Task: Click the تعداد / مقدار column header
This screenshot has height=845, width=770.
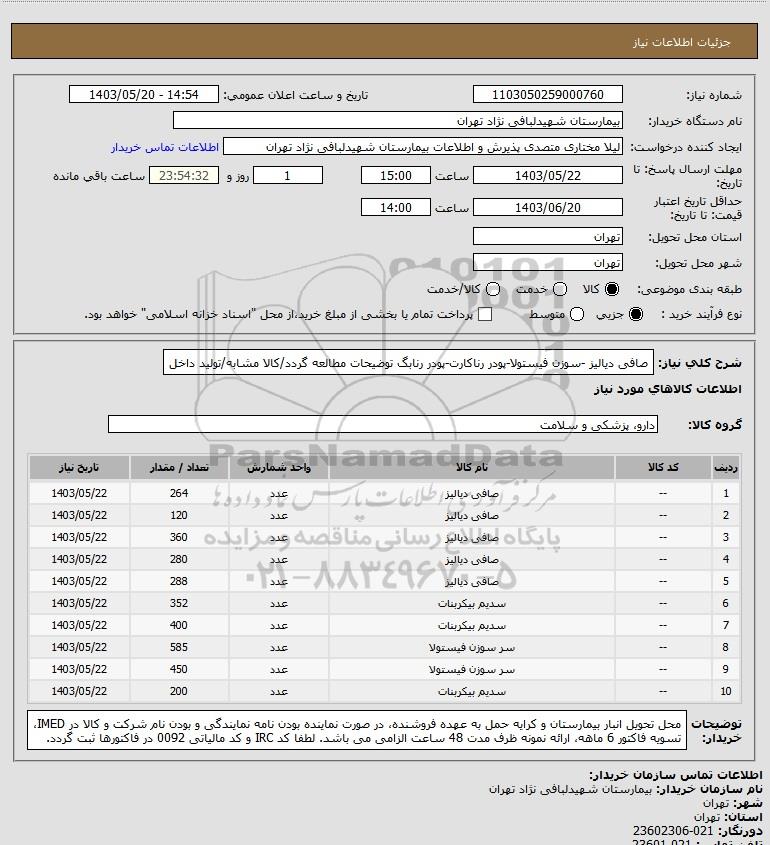Action: pos(179,468)
